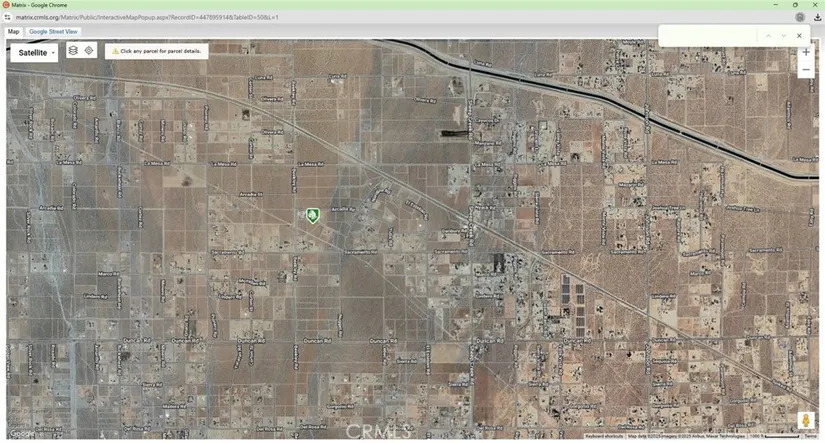Go to next find result arrow

[783, 36]
